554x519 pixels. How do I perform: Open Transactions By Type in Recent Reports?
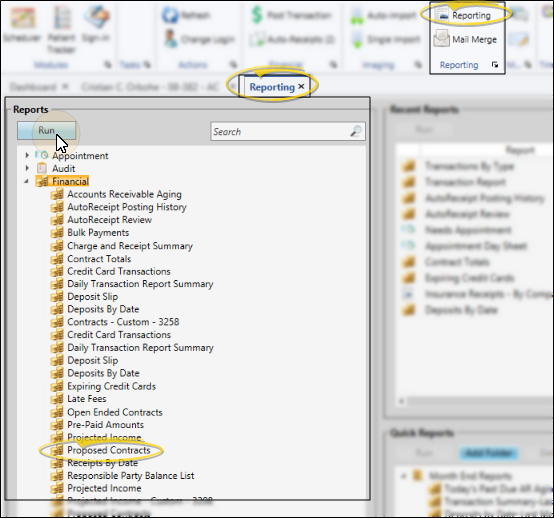[x=470, y=166]
